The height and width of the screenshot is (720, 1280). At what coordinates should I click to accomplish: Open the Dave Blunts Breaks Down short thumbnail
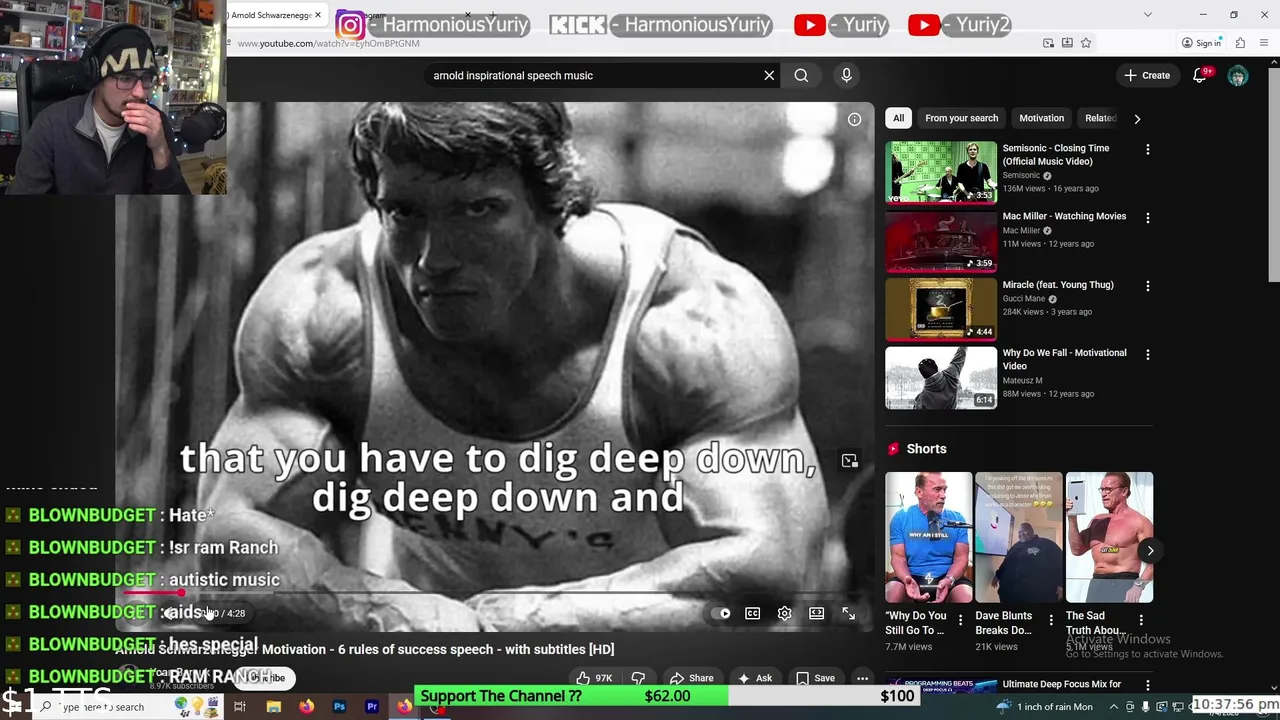point(1018,538)
